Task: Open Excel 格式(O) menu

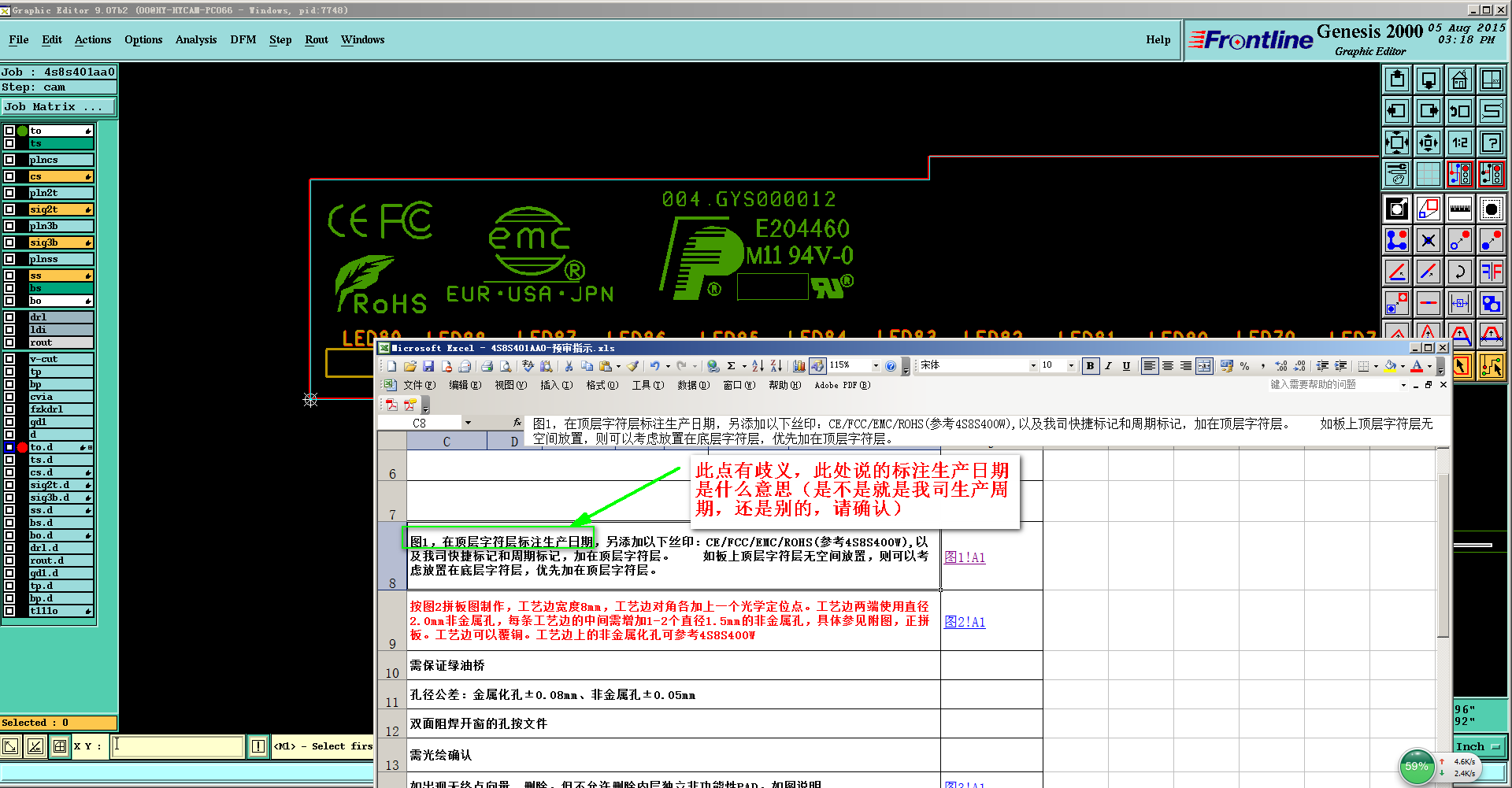Action: pyautogui.click(x=602, y=386)
